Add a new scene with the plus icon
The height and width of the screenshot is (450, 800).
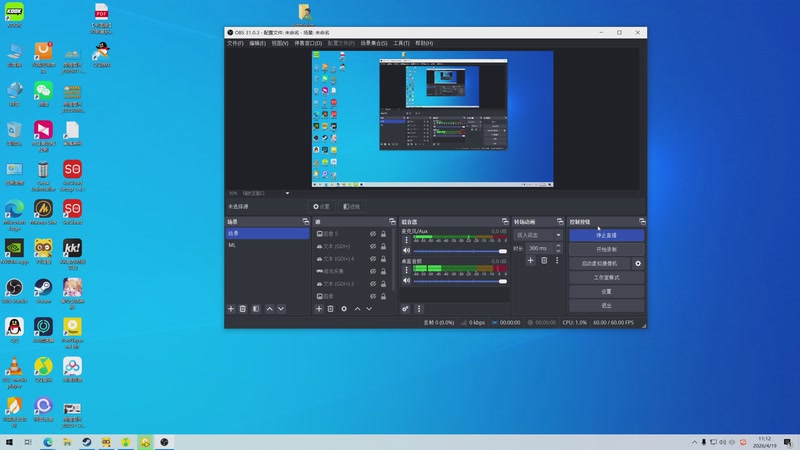231,309
